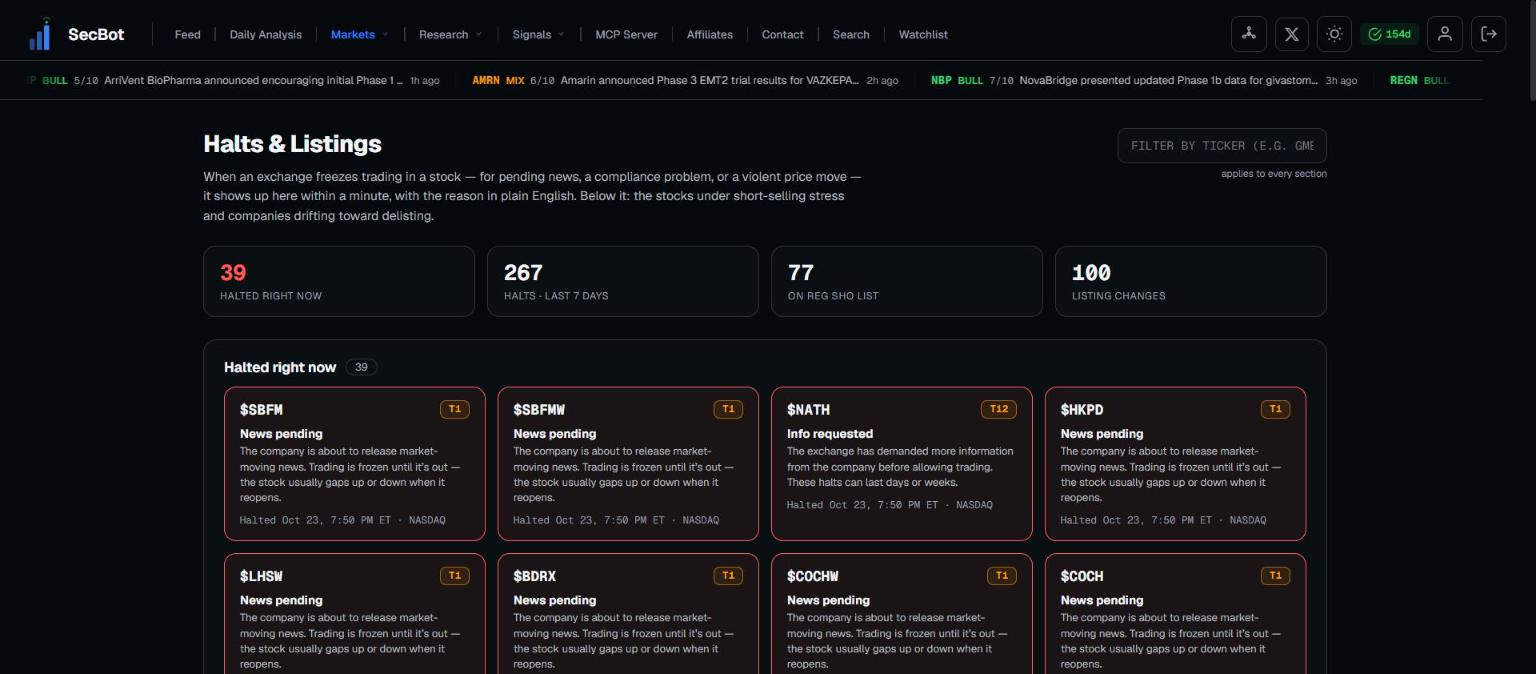The image size is (1536, 674).
Task: Click the T1 badge on the $SBFMW card
Action: pos(728,409)
